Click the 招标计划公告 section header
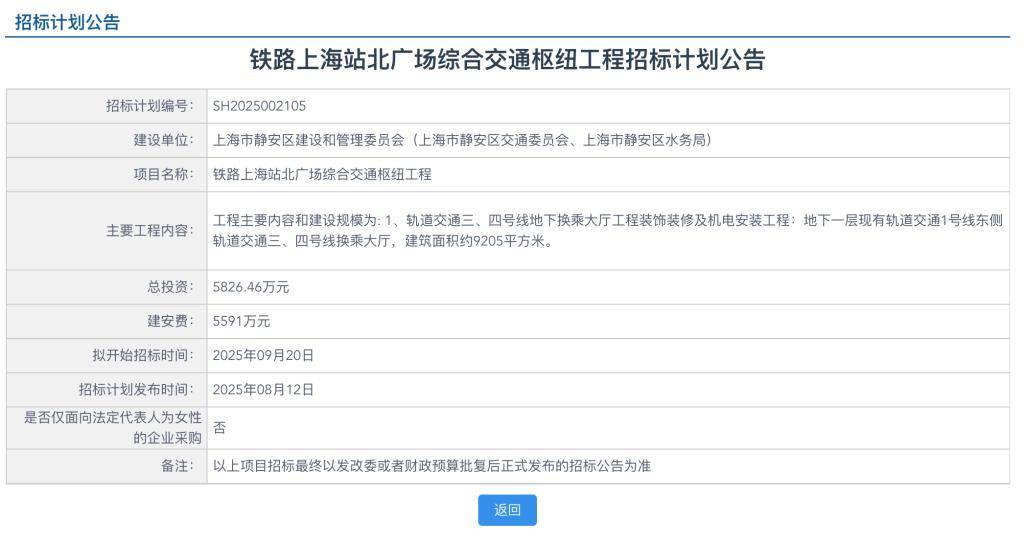 point(67,22)
